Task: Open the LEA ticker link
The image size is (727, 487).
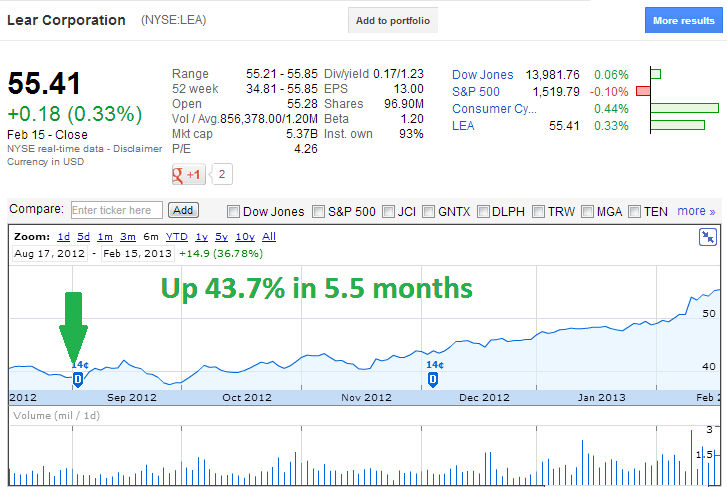Action: 463,126
